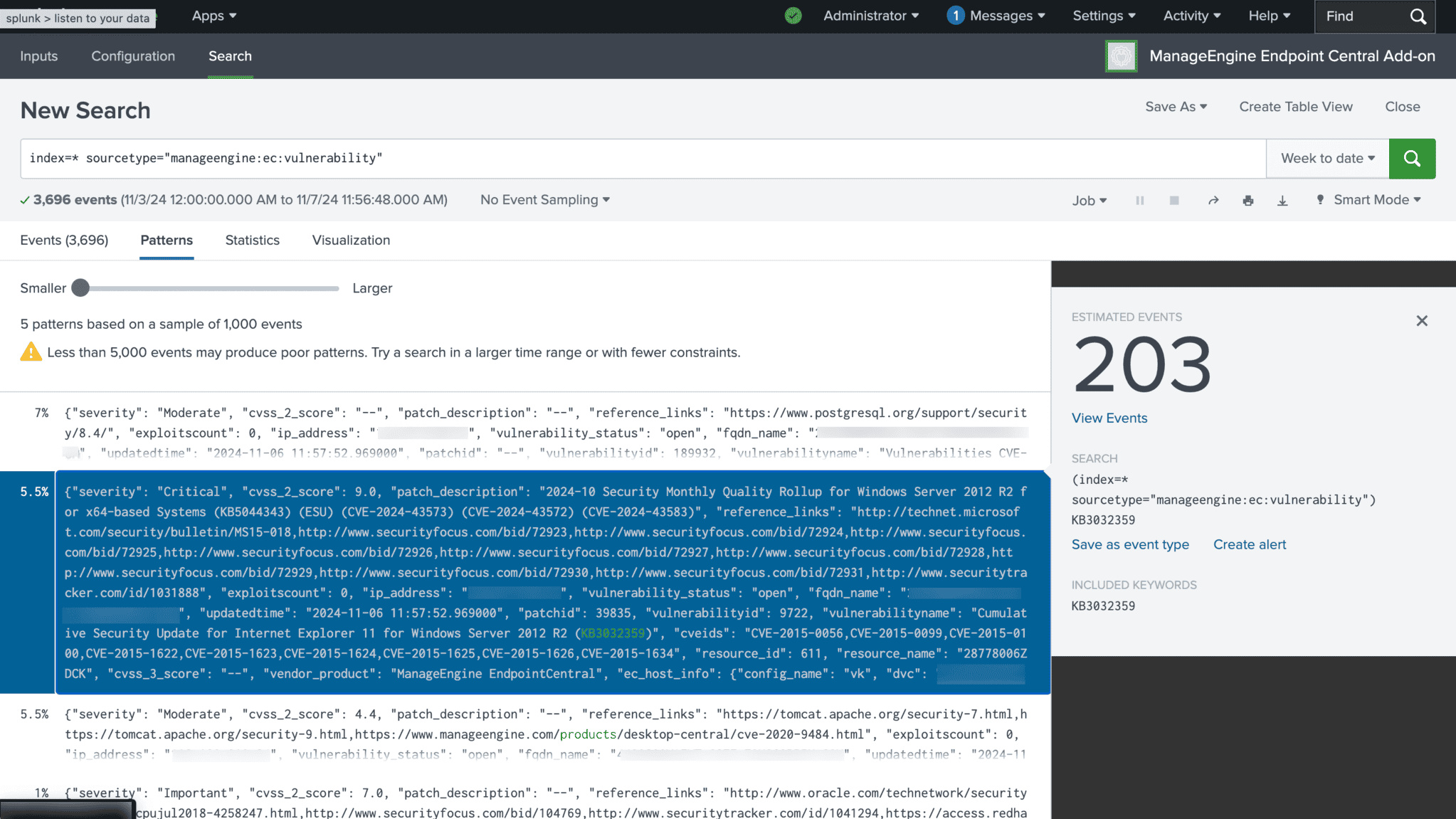
Task: Switch to the Statistics tab
Action: coord(253,241)
